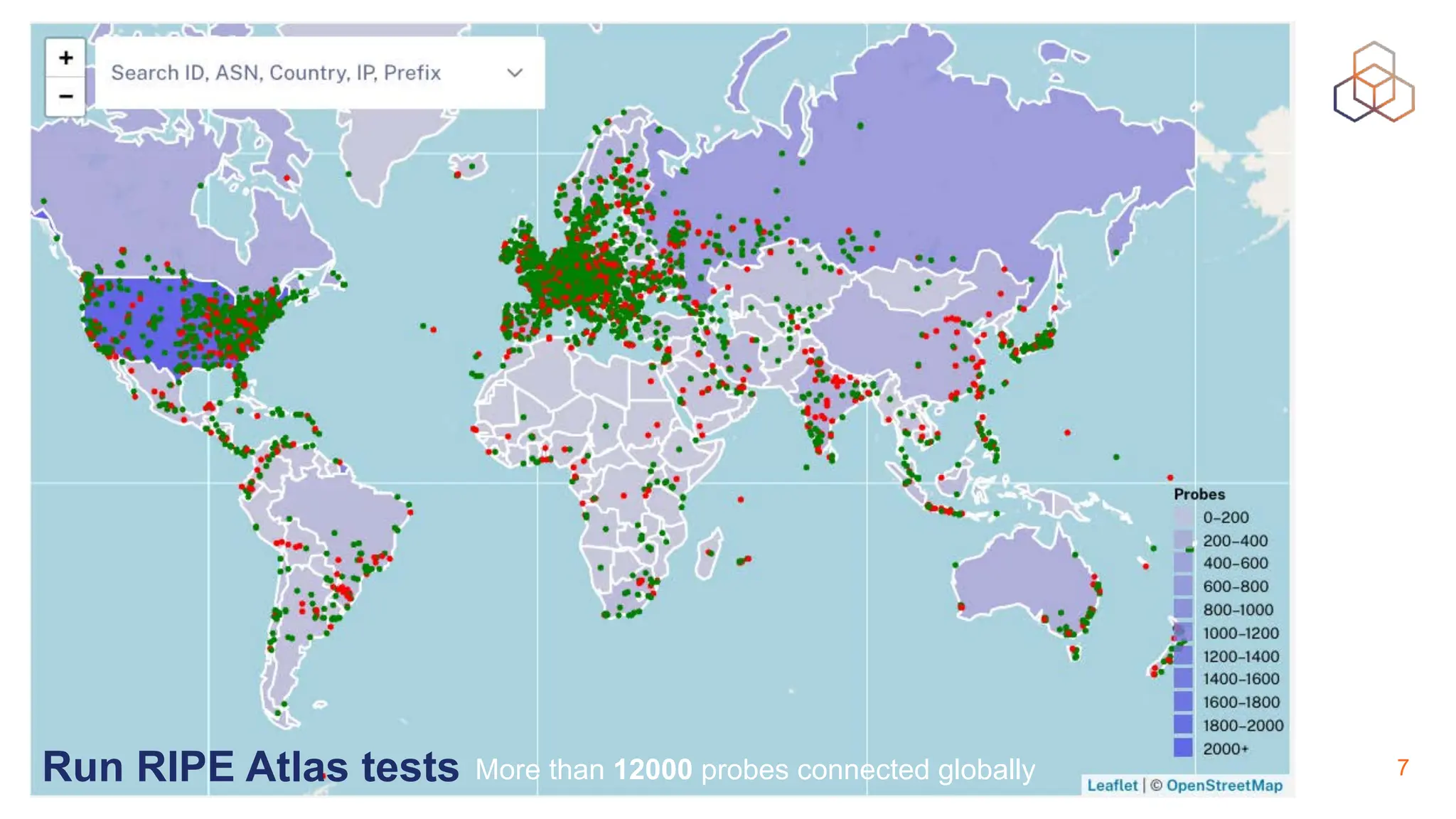The image size is (1456, 819).
Task: Expand the search dropdown chevron
Action: tap(515, 73)
